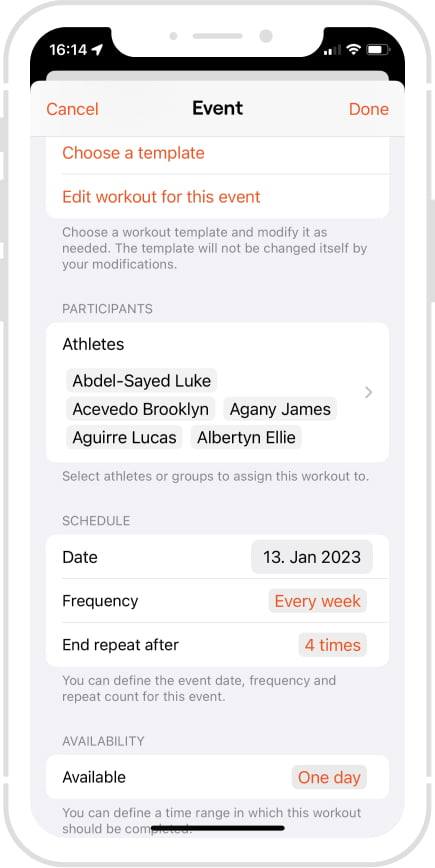Open 'Edit workout for this event'

pyautogui.click(x=161, y=197)
